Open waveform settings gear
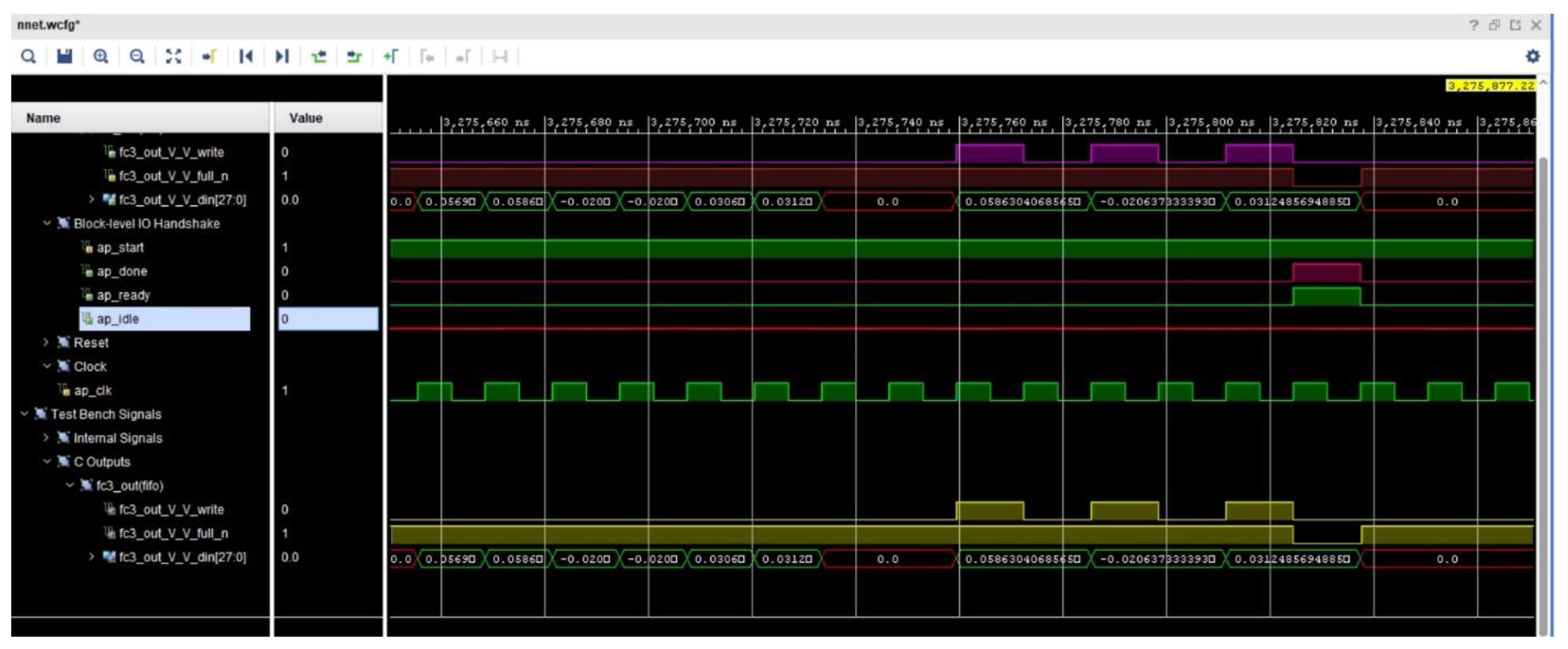1568x649 pixels. (x=1532, y=56)
